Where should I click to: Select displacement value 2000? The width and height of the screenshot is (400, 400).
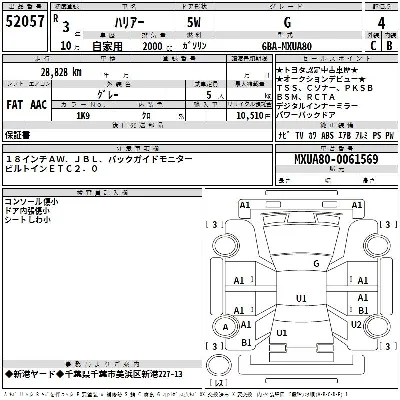pyautogui.click(x=152, y=46)
